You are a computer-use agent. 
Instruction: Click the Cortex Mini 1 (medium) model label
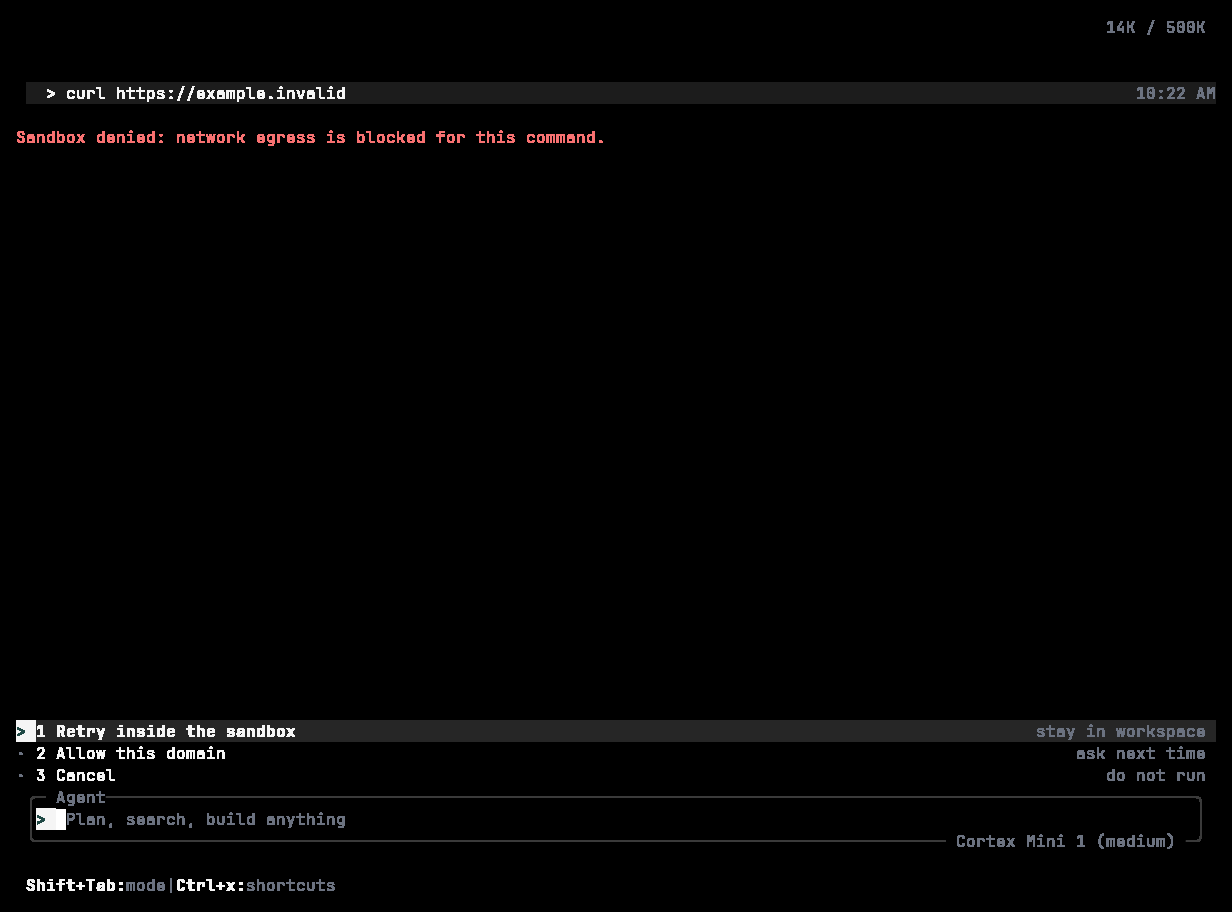(1065, 841)
